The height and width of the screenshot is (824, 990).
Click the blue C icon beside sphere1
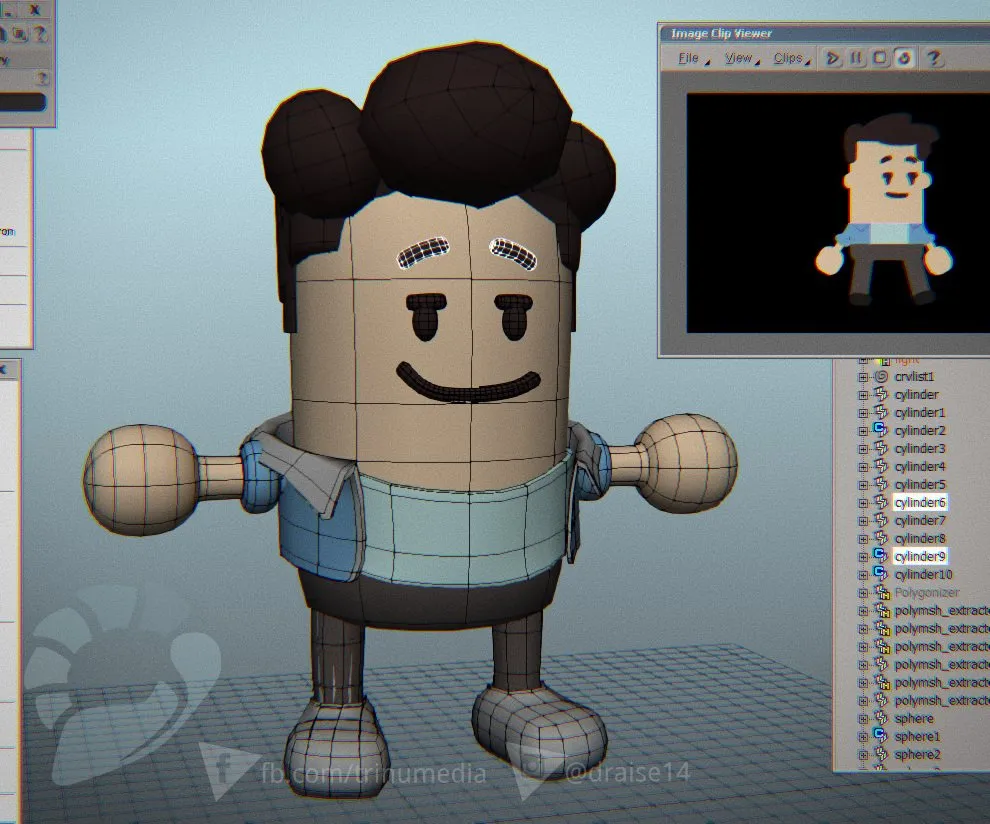[881, 736]
